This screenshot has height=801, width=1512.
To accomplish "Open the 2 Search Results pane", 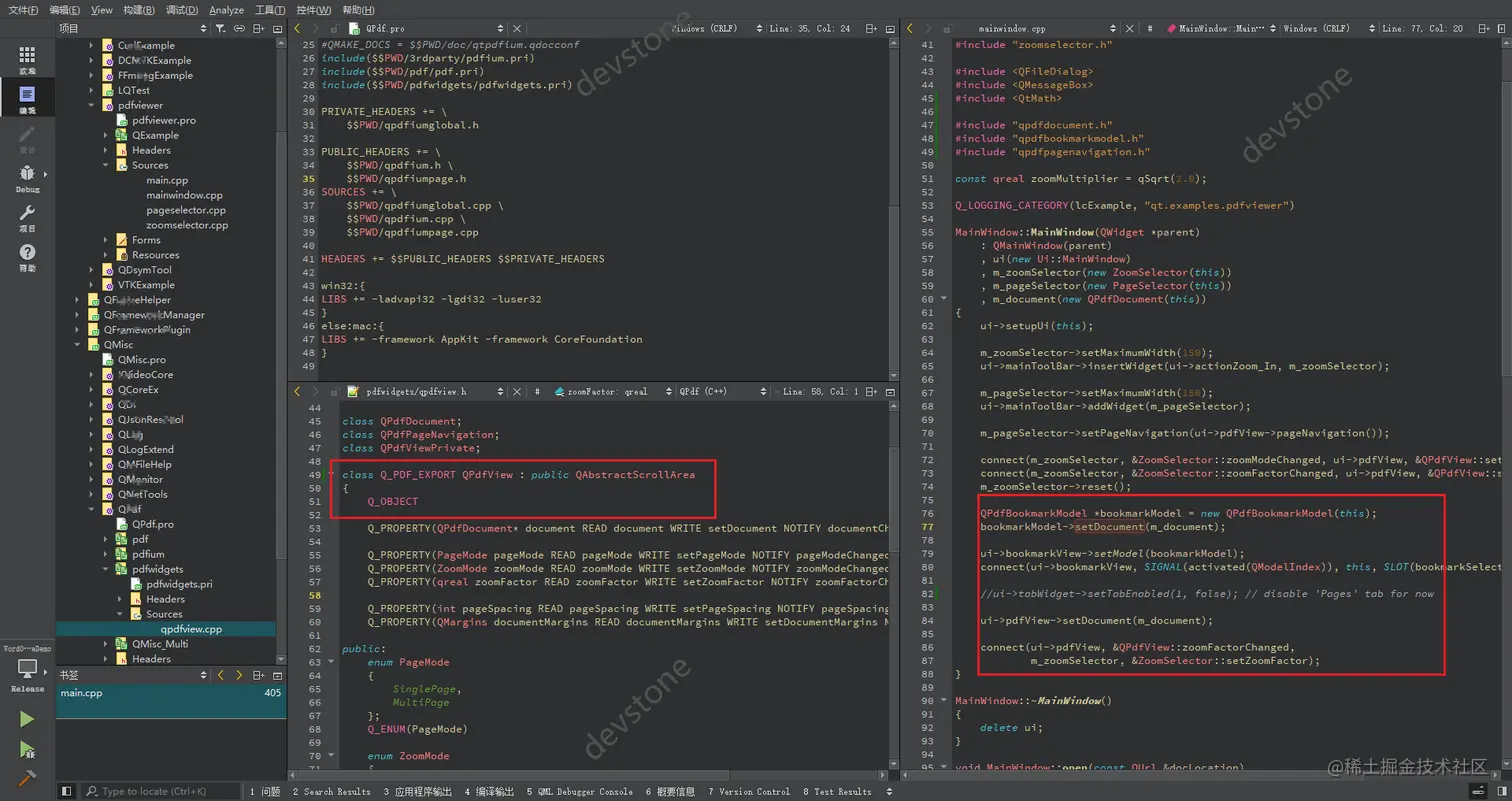I will click(x=331, y=791).
